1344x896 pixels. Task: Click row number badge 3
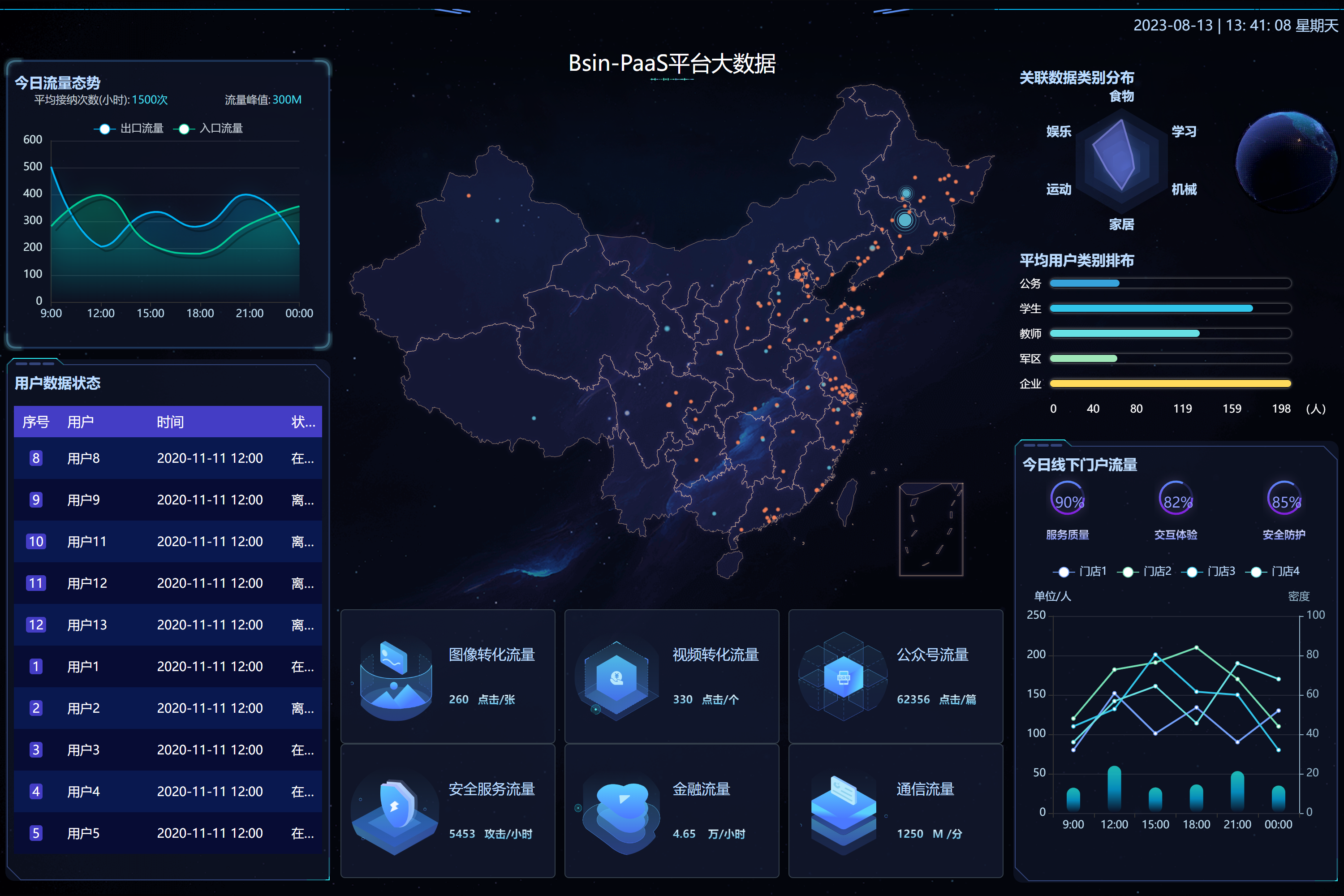point(36,750)
